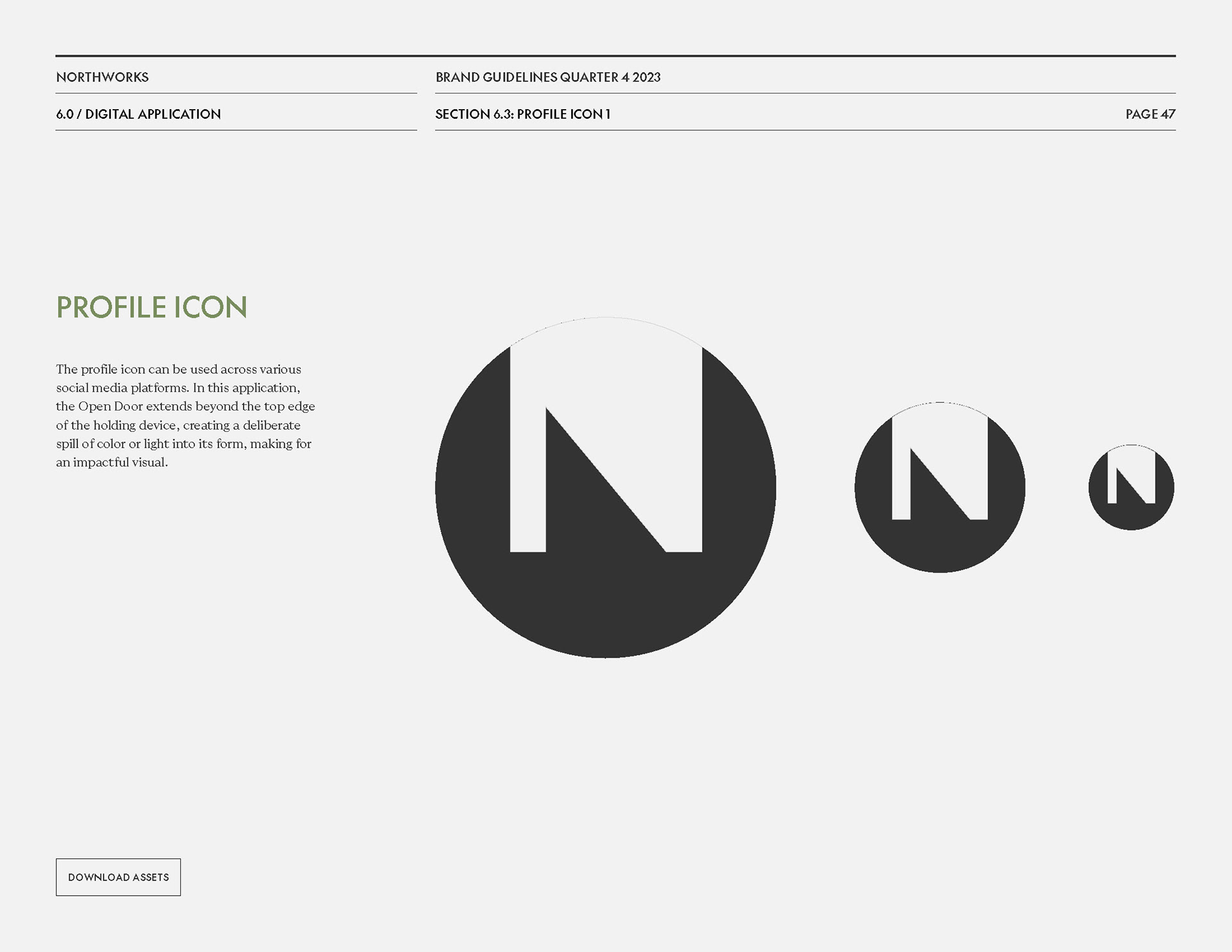This screenshot has height=952, width=1232.
Task: Select the medium N profile icon
Action: pyautogui.click(x=940, y=488)
